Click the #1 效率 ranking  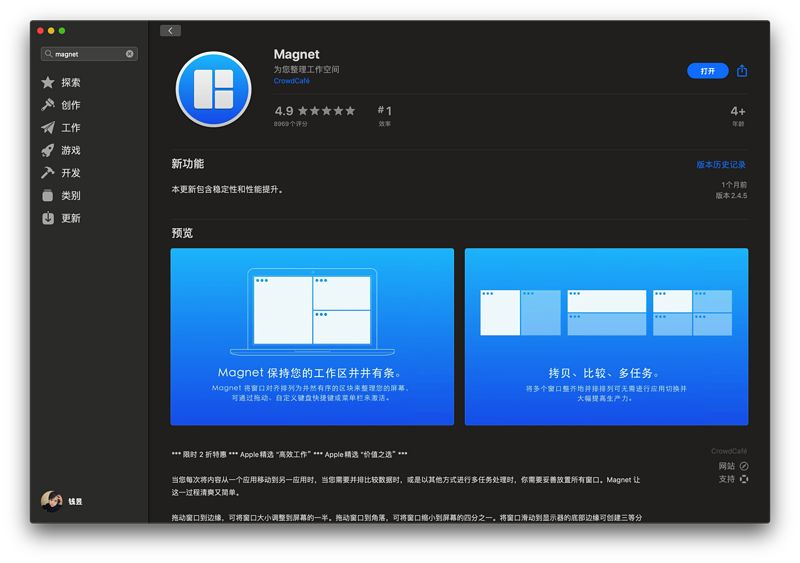pyautogui.click(x=385, y=115)
